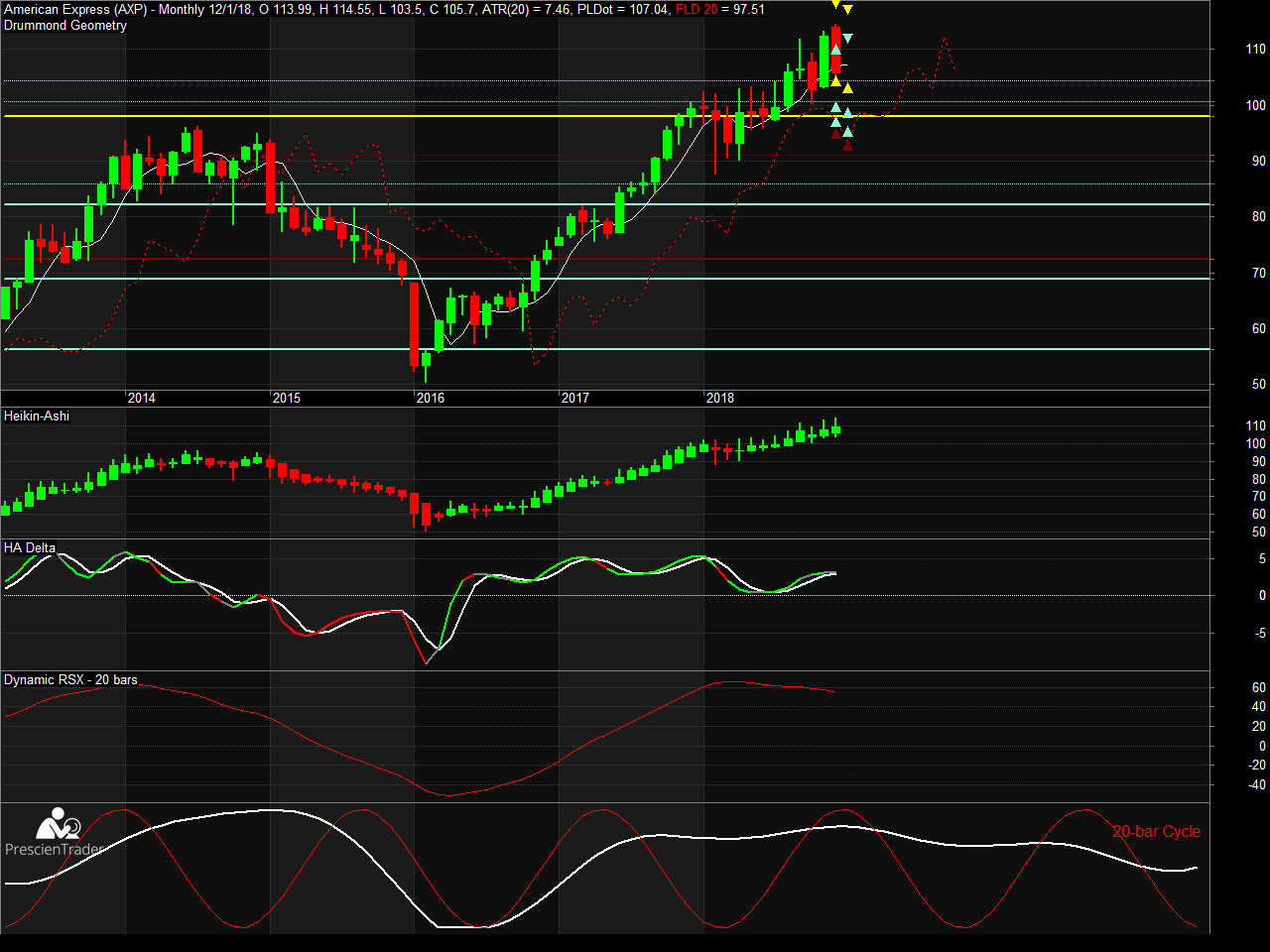The height and width of the screenshot is (952, 1270).
Task: Click the PrescienTrader logo
Action: pos(55,833)
